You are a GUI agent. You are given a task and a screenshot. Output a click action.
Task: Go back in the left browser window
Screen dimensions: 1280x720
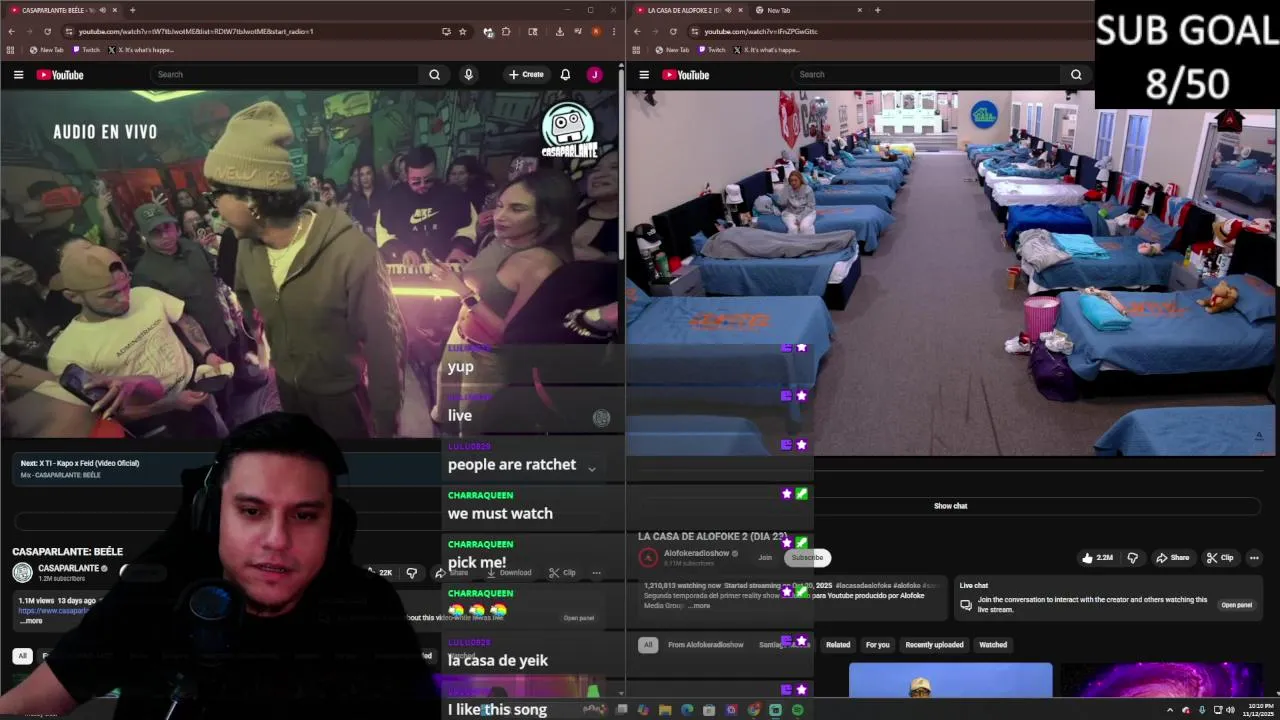pos(11,31)
